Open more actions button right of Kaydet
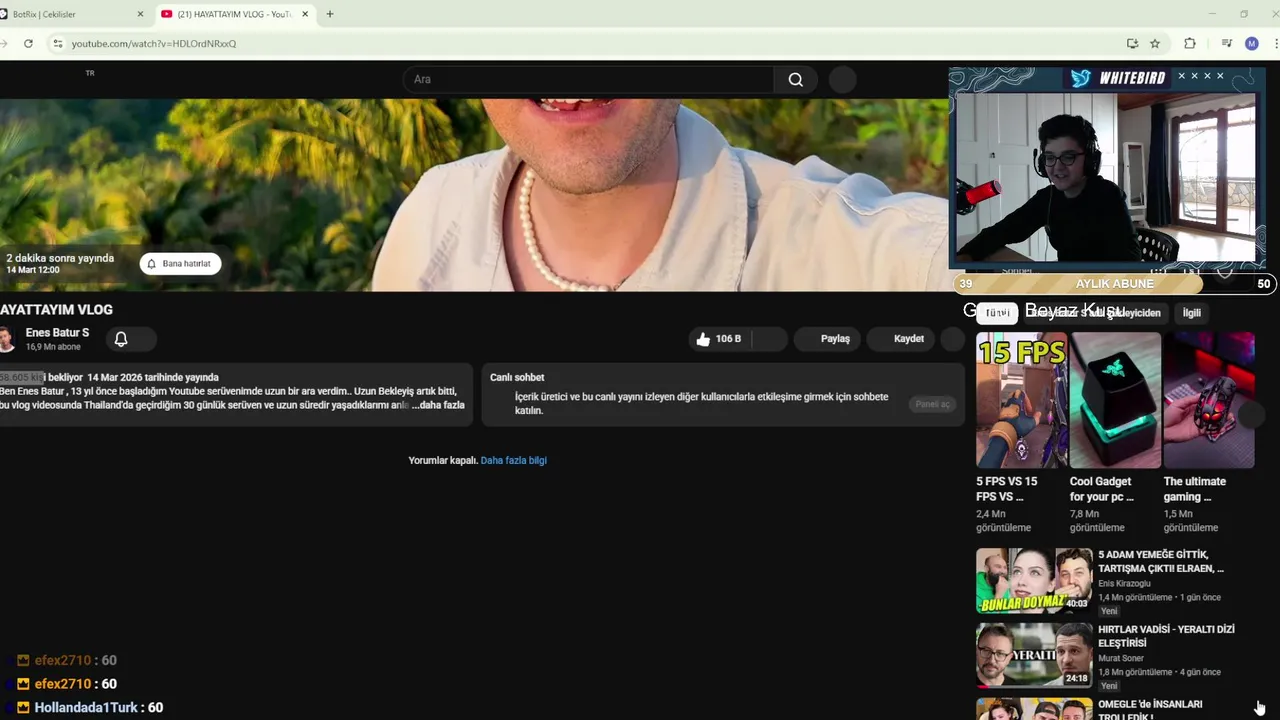Screen dimensions: 1280x720 point(953,339)
